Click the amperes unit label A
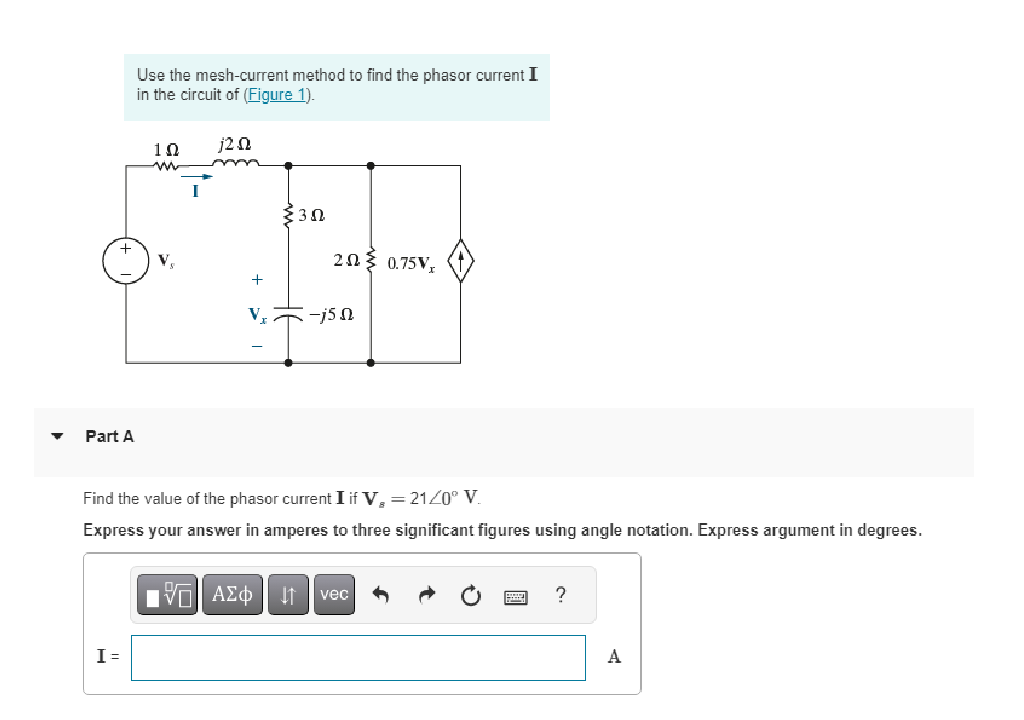 point(613,657)
